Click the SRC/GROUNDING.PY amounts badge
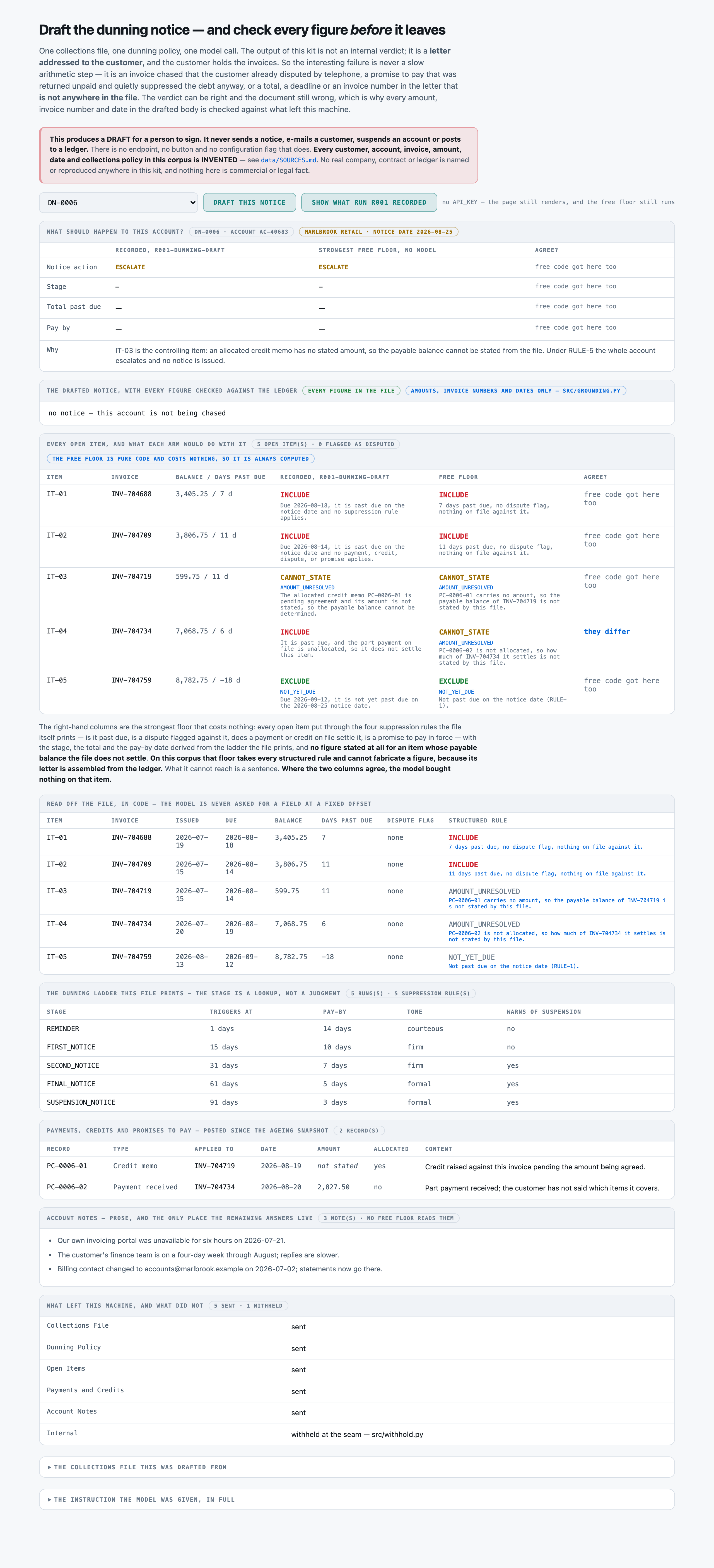 pos(516,391)
